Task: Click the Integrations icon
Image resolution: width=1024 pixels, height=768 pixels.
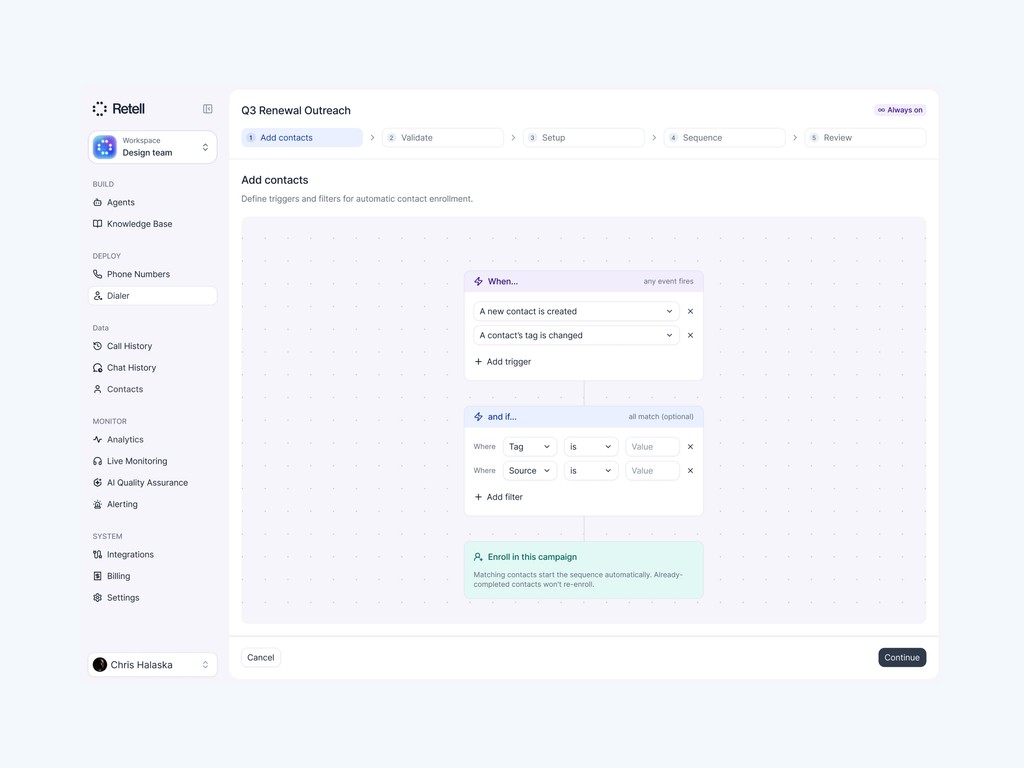Action: [x=97, y=554]
